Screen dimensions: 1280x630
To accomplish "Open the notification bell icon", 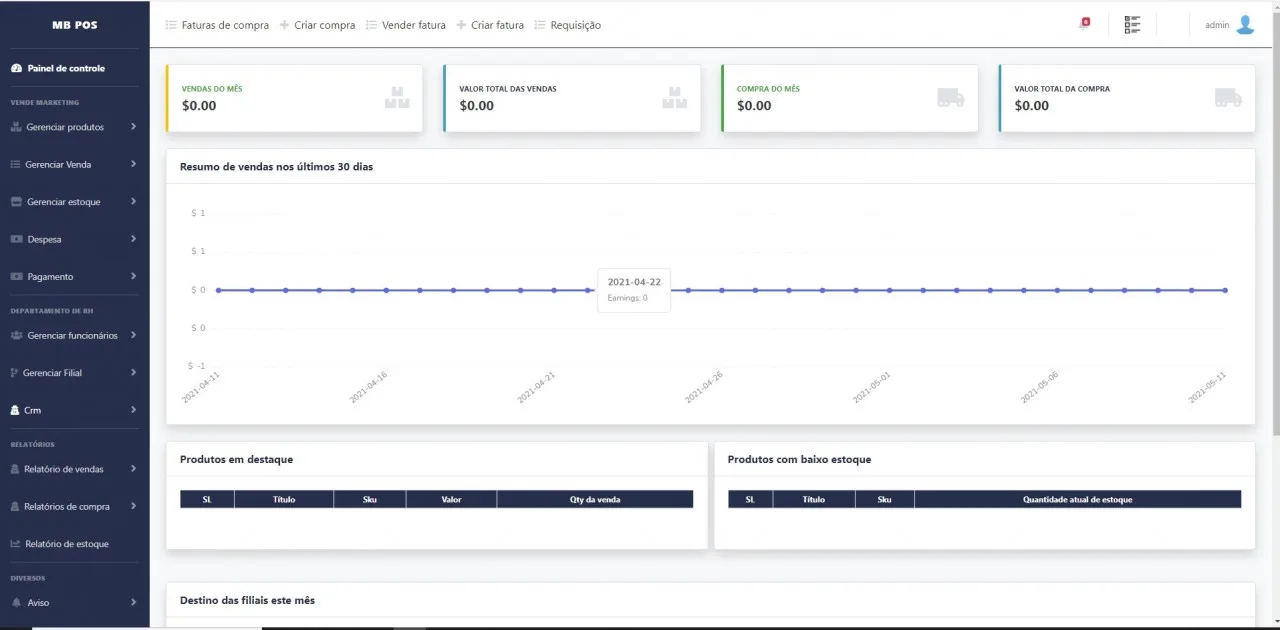I will tap(1084, 24).
